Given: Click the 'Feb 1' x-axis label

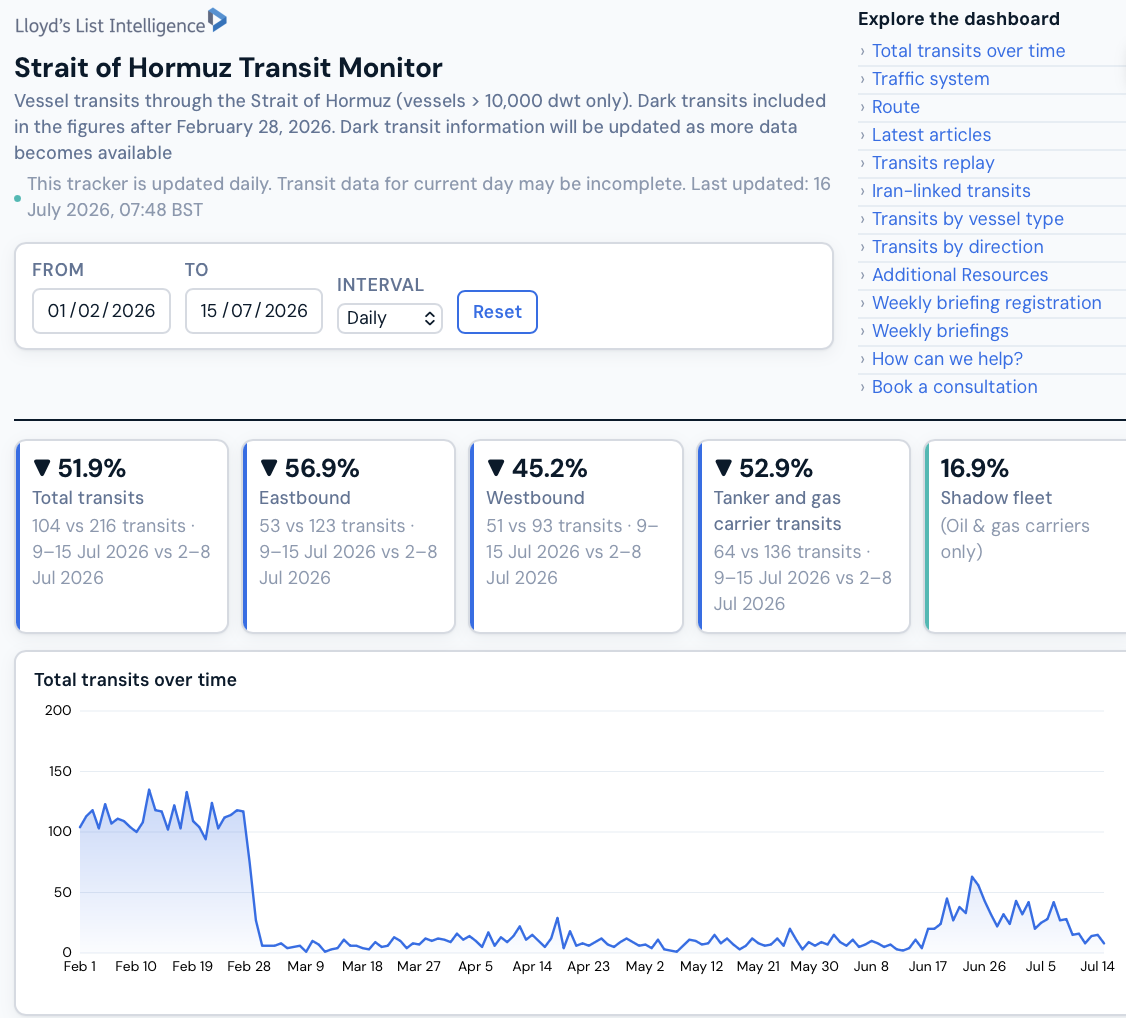Looking at the screenshot, I should pos(80,966).
